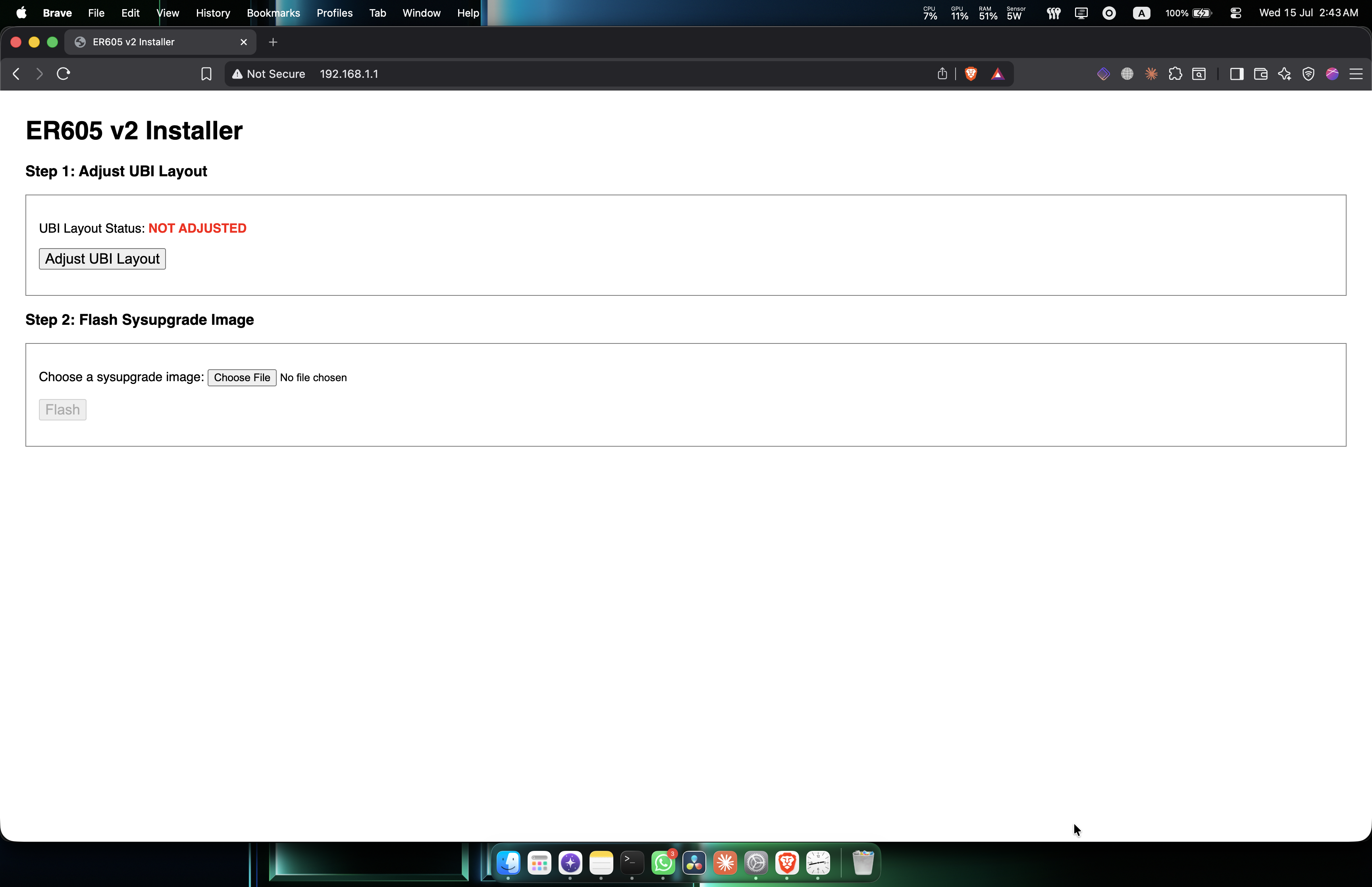This screenshot has height=887, width=1372.
Task: Go forward with the browser forward arrow
Action: (39, 74)
